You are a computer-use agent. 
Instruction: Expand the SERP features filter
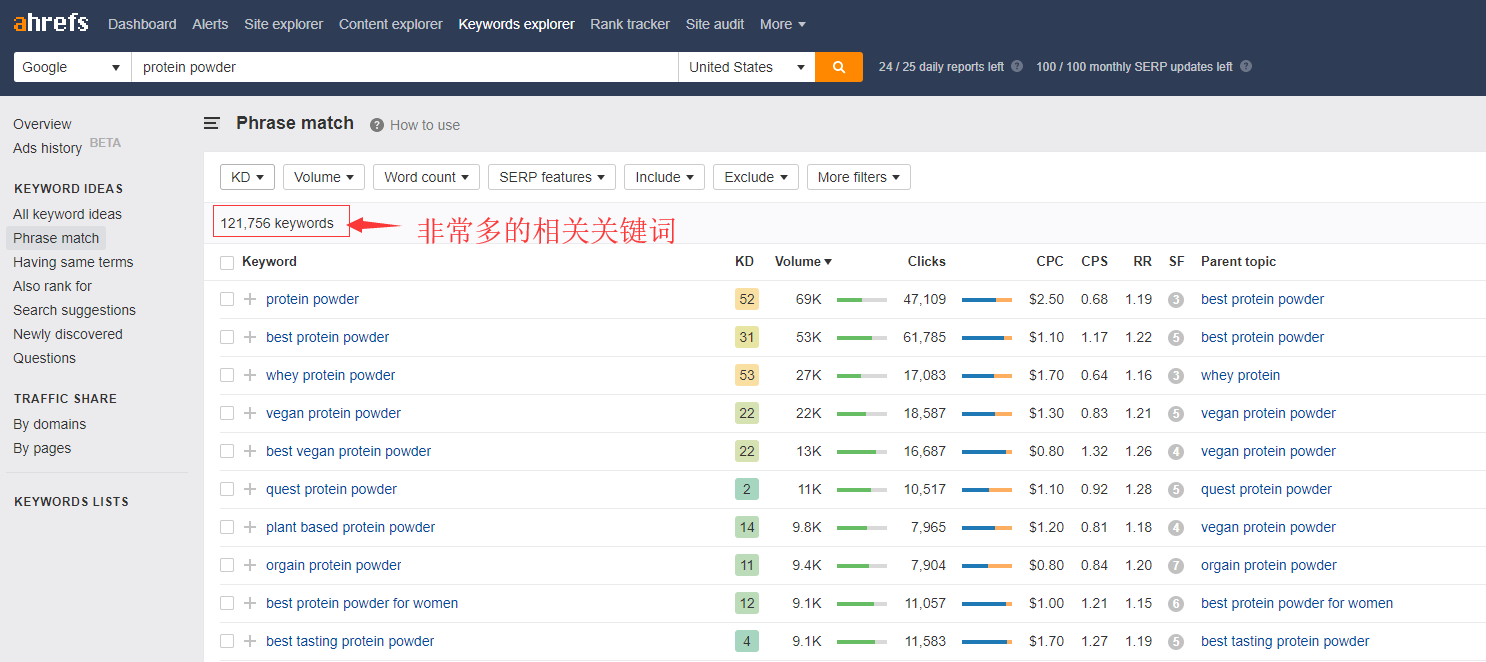coord(551,177)
